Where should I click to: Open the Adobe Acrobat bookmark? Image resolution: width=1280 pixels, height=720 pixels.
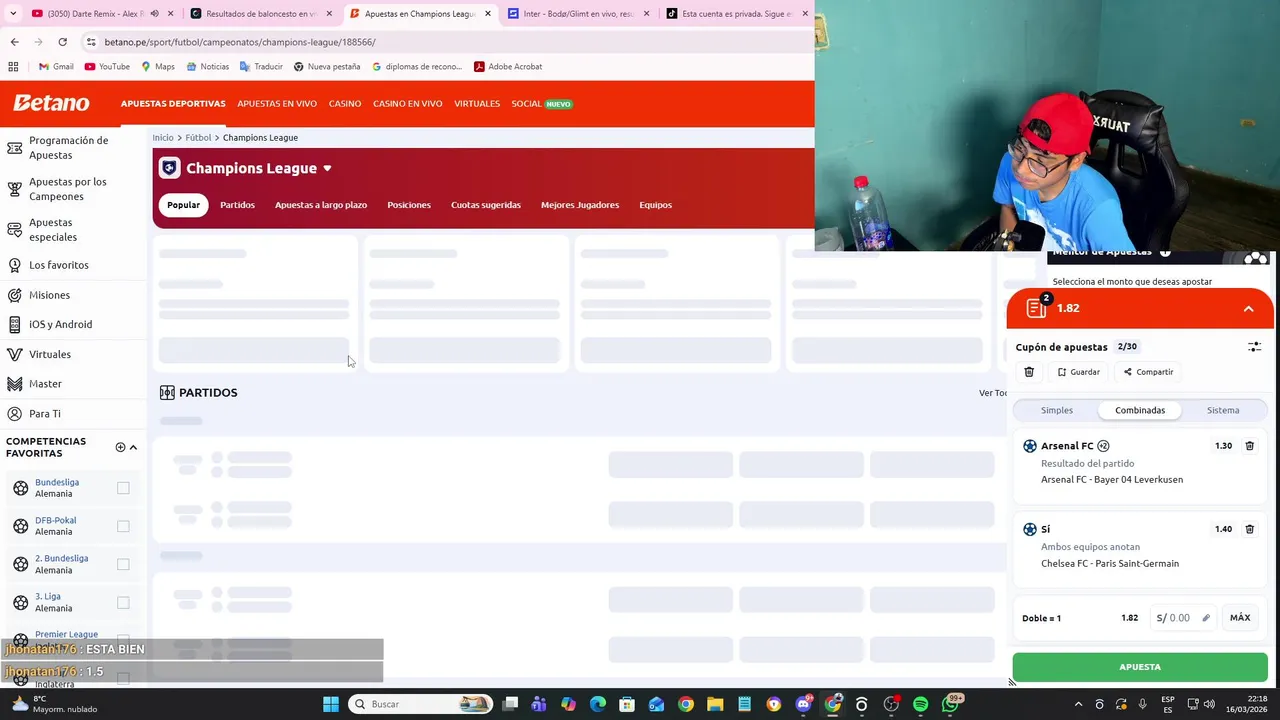tap(508, 67)
